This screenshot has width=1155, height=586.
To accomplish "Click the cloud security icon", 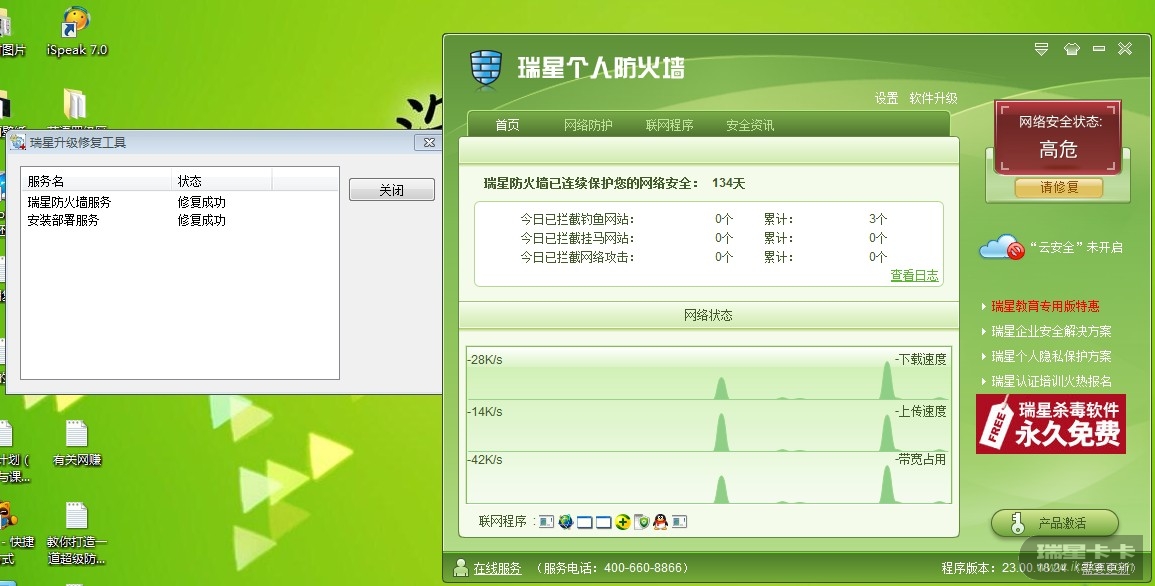I will (x=1002, y=247).
